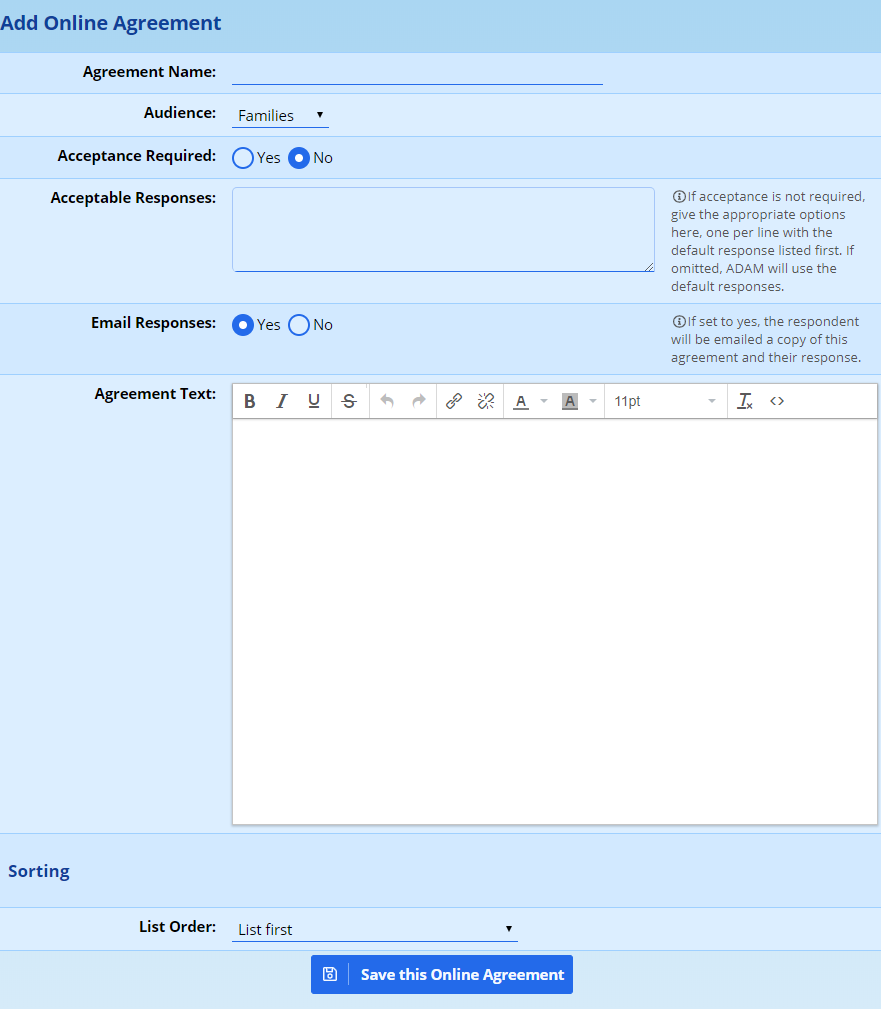Toggle strikethrough text formatting
This screenshot has width=881, height=1009.
(x=349, y=401)
